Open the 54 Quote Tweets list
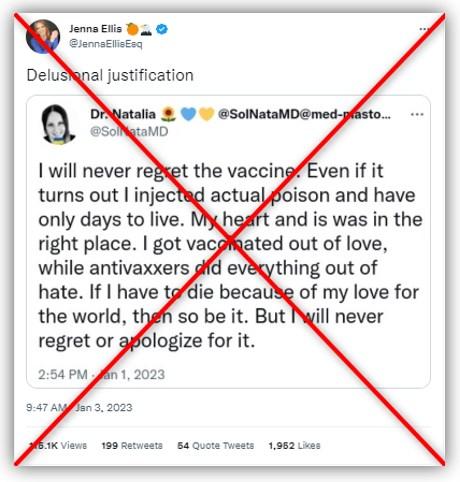The image size is (460, 482). (215, 445)
